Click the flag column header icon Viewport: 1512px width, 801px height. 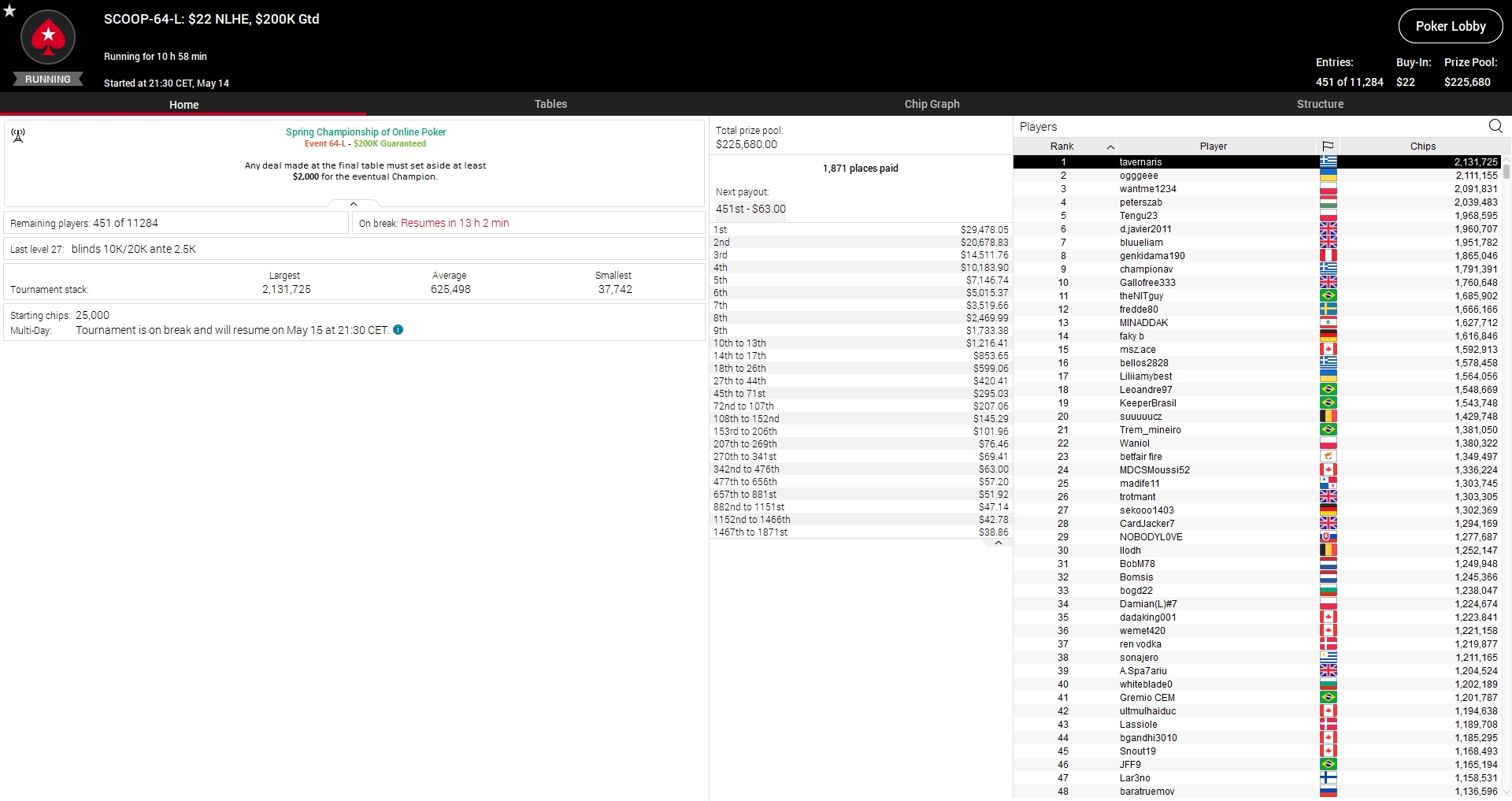click(1328, 146)
